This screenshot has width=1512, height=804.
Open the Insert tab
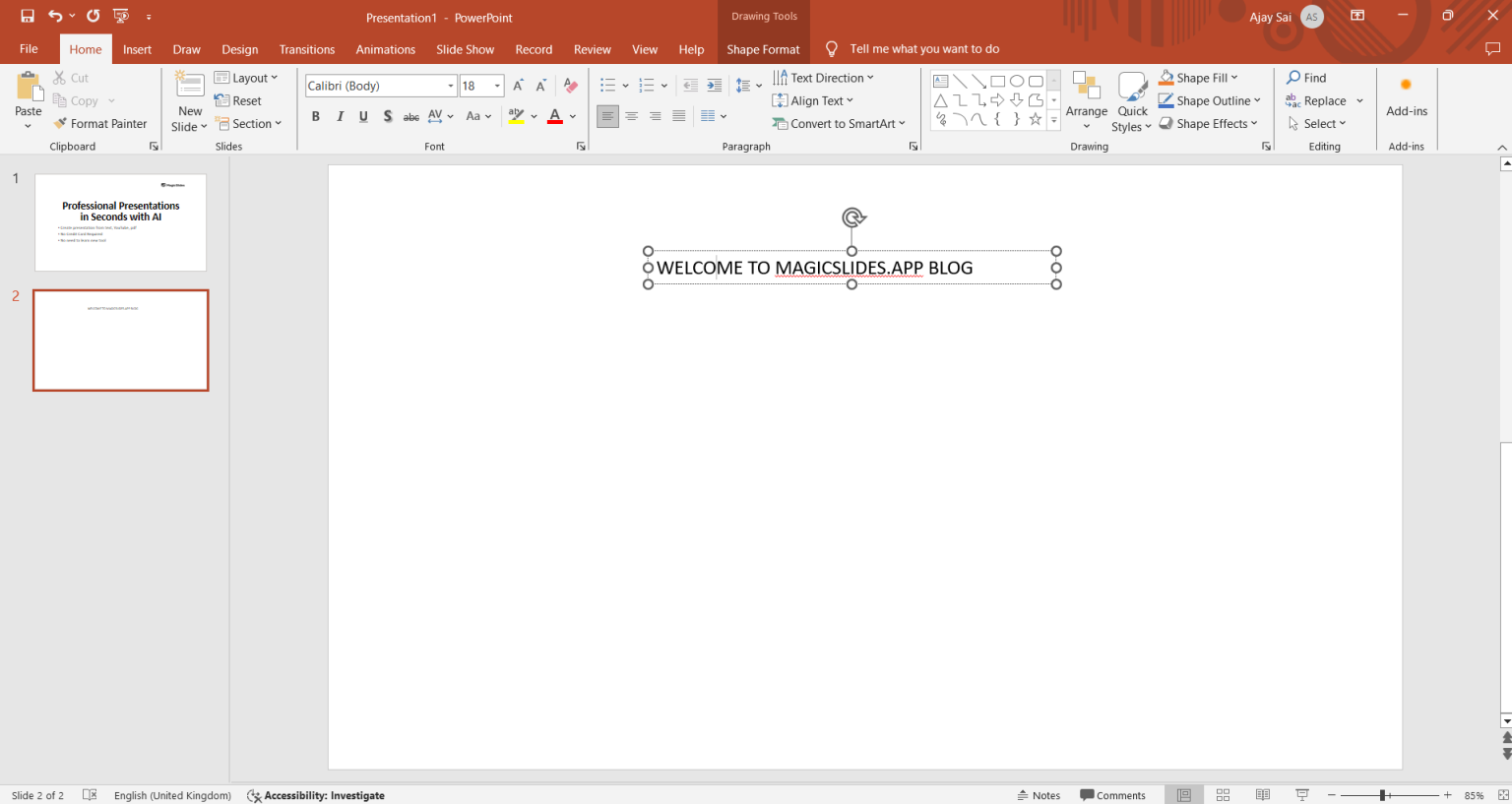[137, 49]
